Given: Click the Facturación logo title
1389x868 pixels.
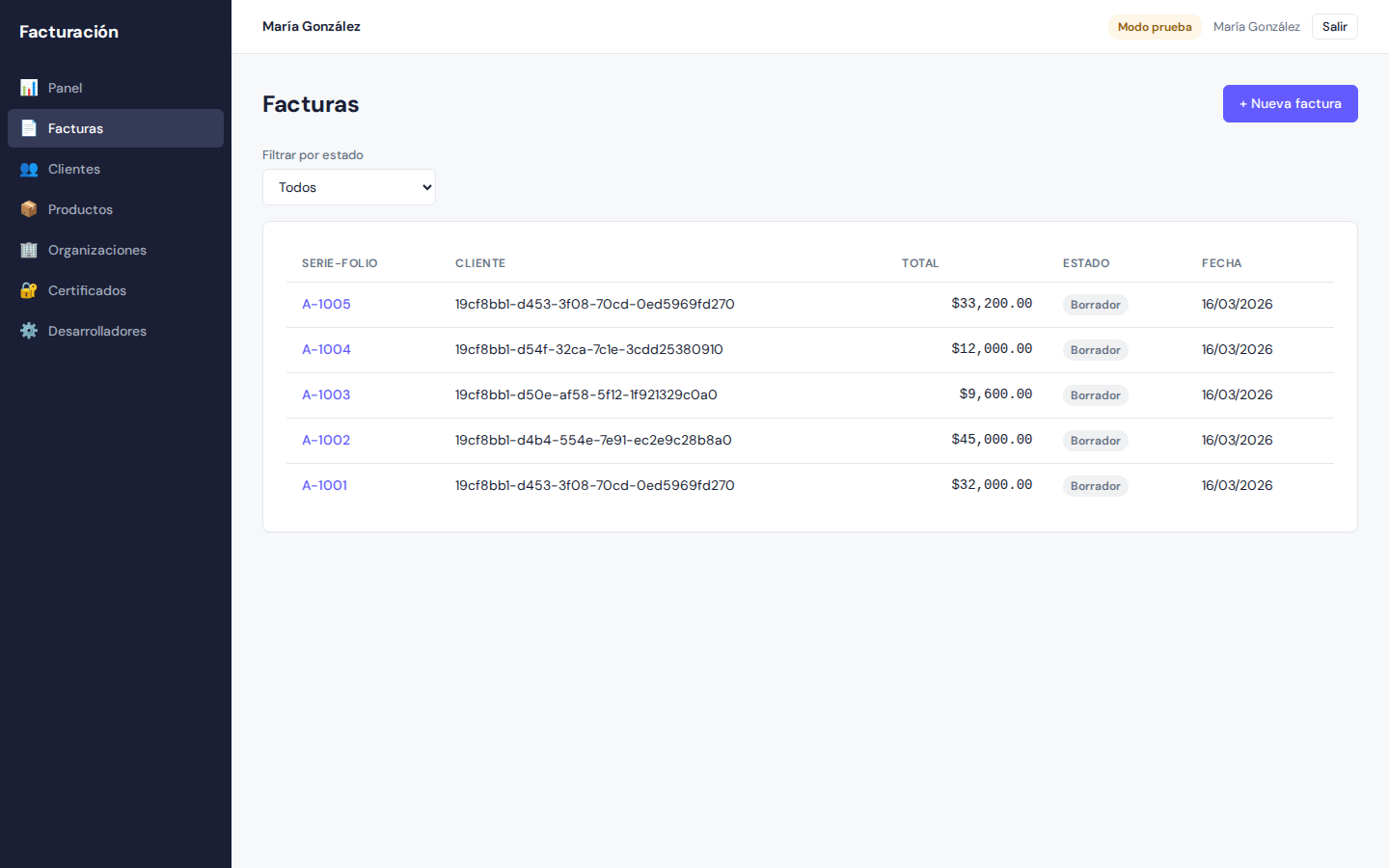Looking at the screenshot, I should coord(69,32).
